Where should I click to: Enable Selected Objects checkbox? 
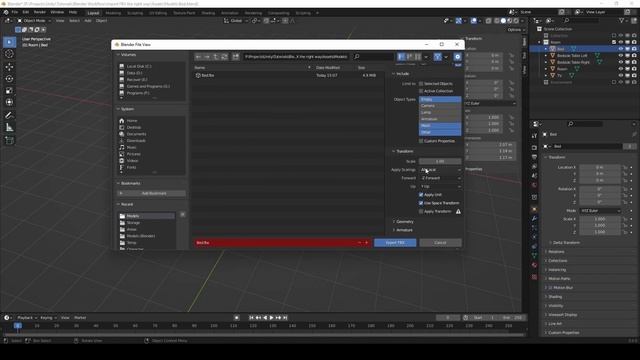[x=421, y=84]
